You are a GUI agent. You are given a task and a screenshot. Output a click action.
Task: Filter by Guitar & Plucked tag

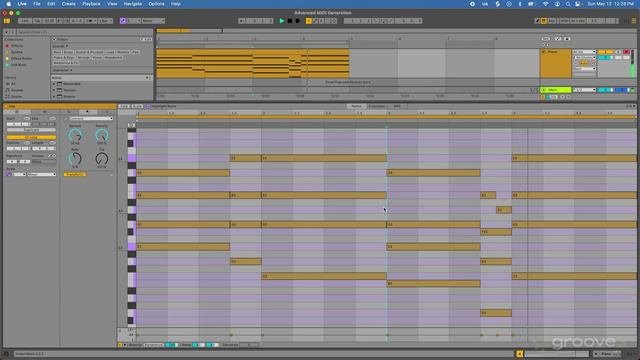tap(90, 52)
